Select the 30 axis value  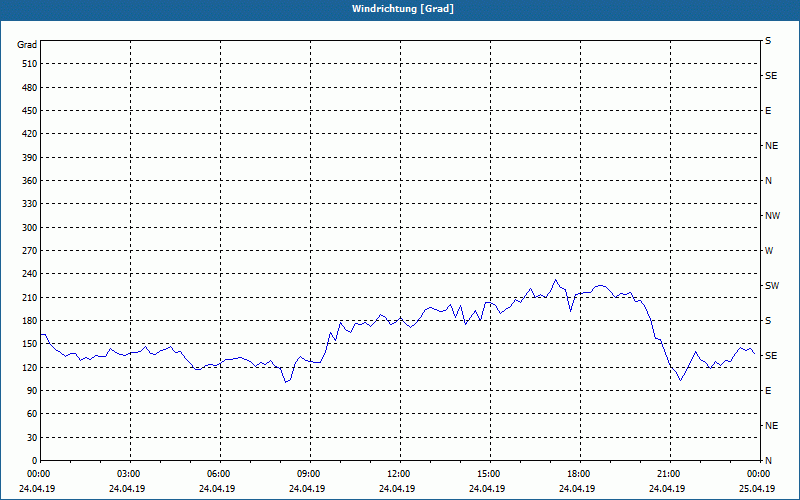32,437
